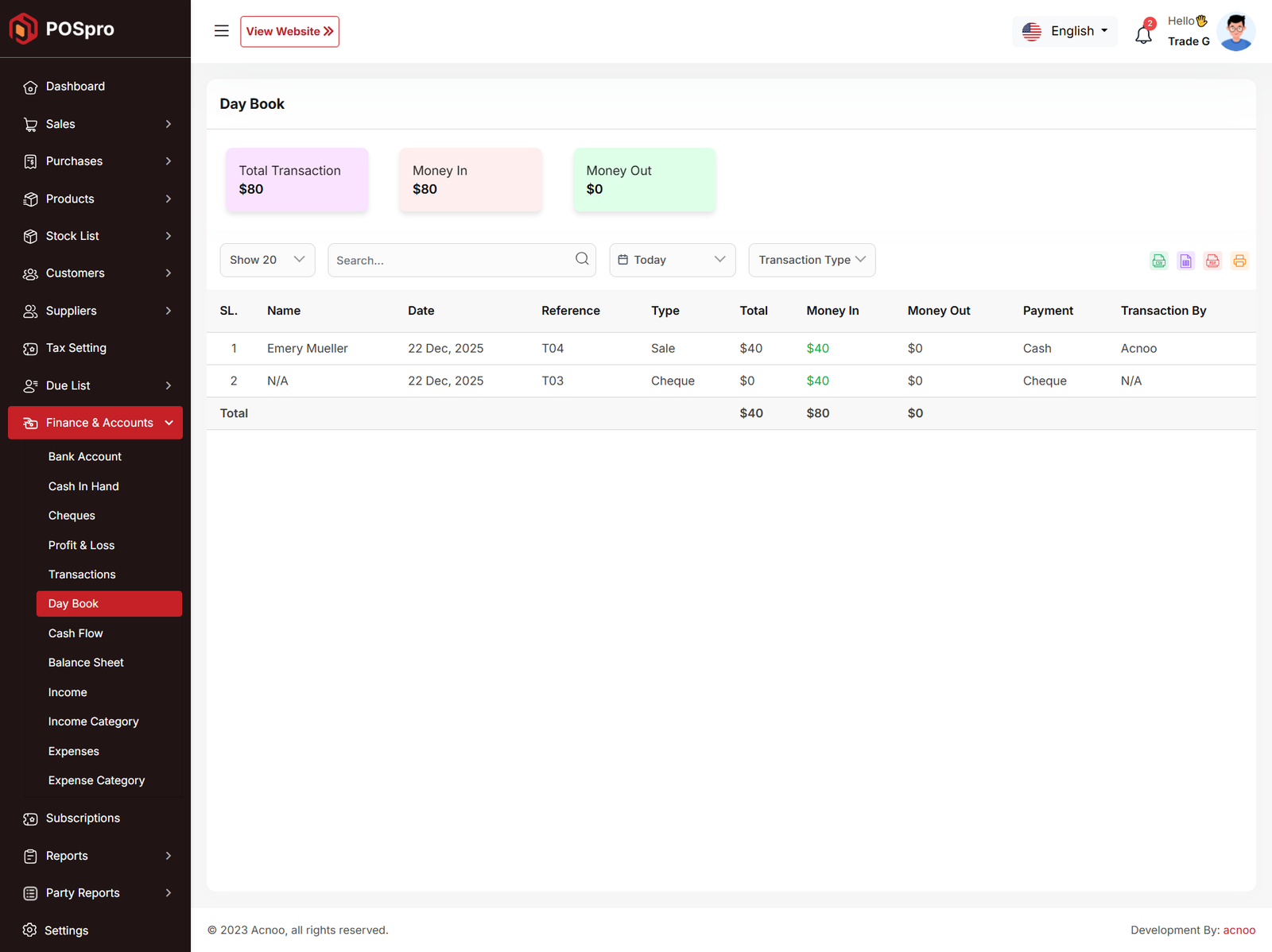Change language from English dropdown
1272x952 pixels.
tap(1065, 31)
